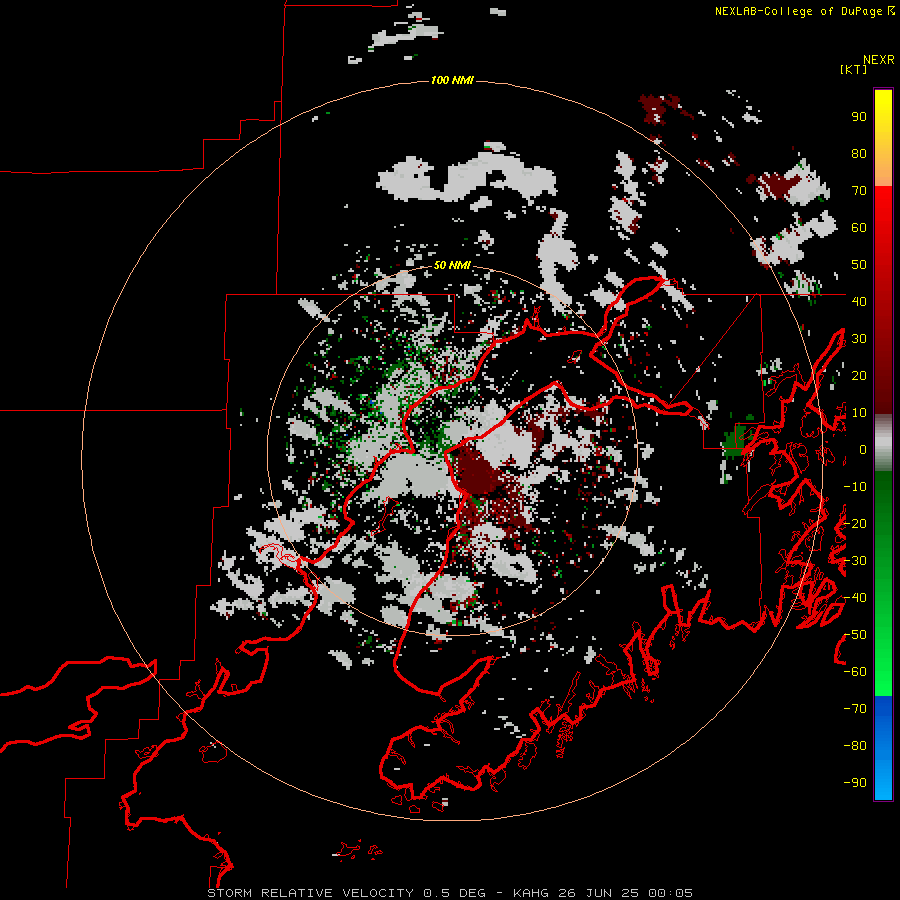
Task: Click the 10 value on velocity scale
Action: (859, 413)
